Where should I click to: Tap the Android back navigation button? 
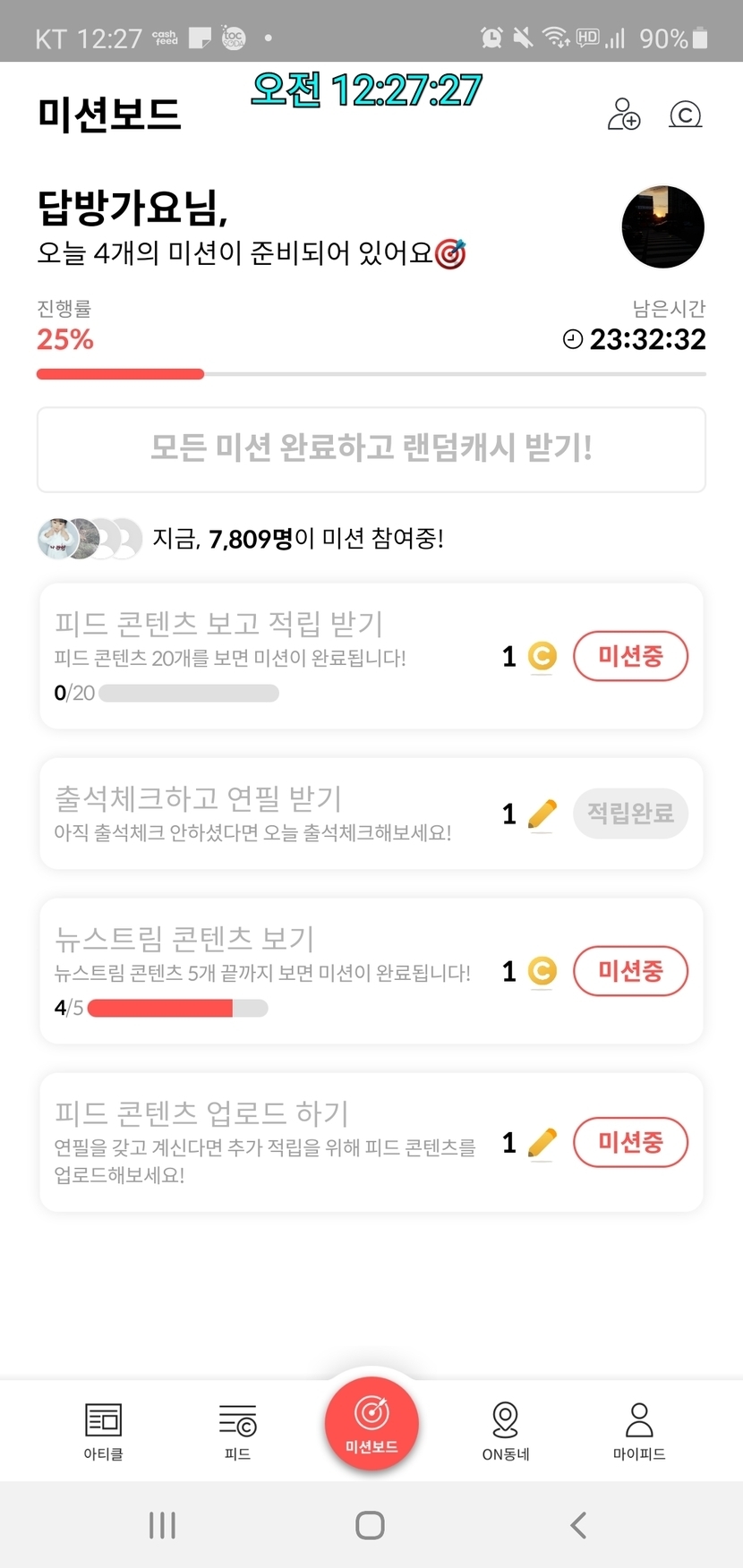579,1525
